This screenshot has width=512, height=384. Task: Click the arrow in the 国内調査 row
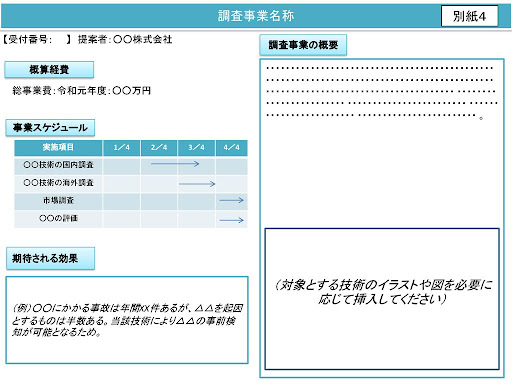point(175,164)
